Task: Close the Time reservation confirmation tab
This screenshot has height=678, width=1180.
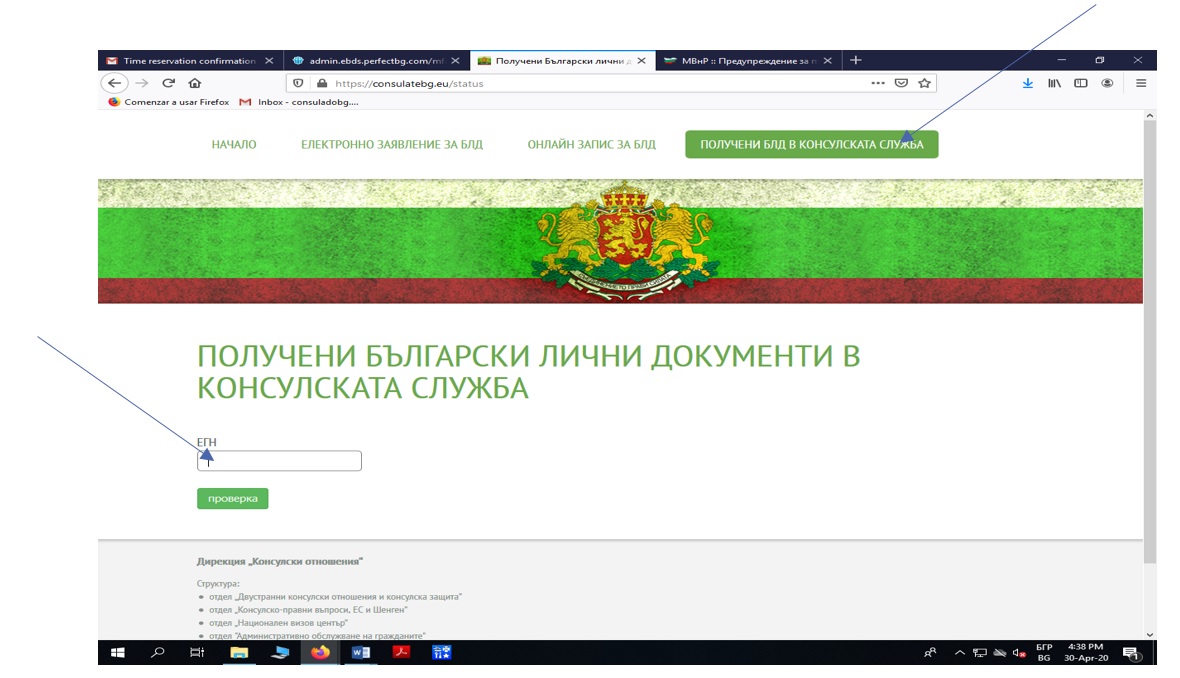Action: click(269, 61)
